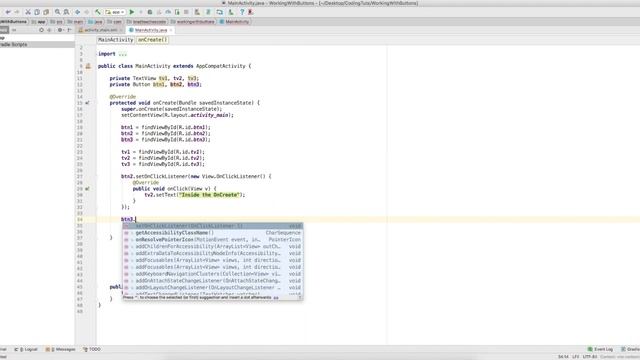
Task: Click the activity_main reference in setContentView
Action: tap(209, 115)
